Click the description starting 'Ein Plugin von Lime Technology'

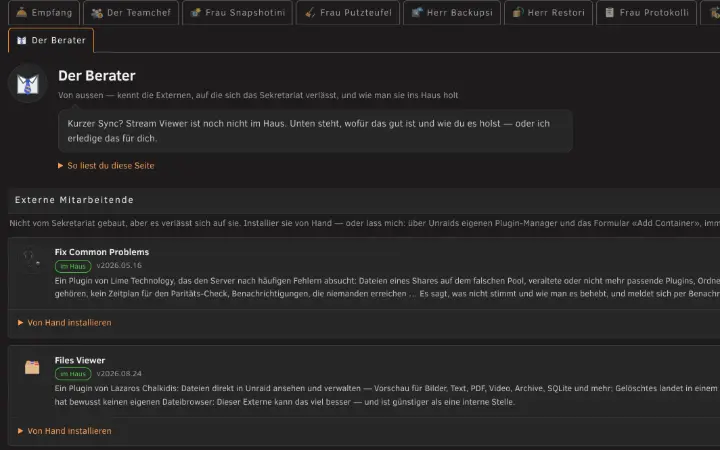[387, 287]
